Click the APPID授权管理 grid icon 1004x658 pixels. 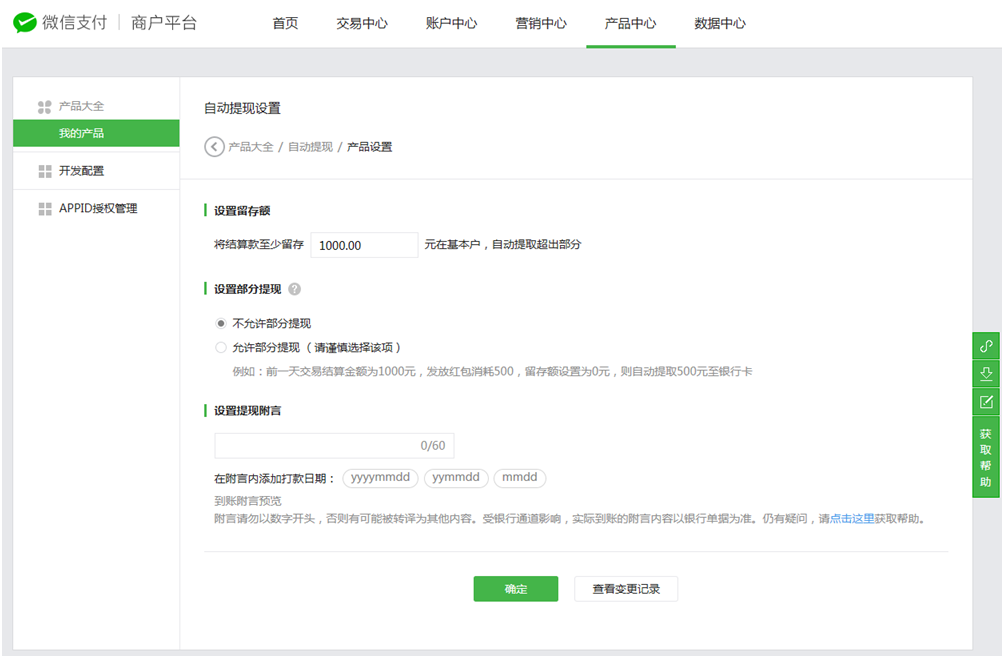(45, 209)
